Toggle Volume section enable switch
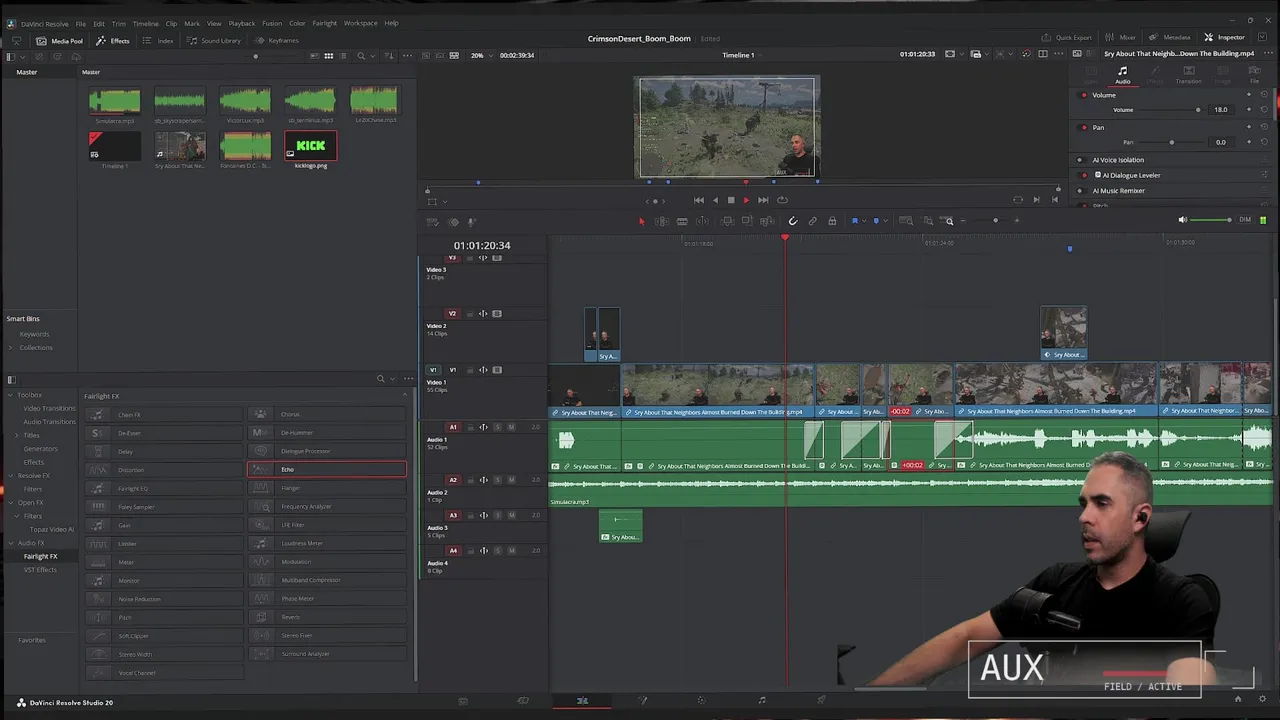This screenshot has height=720, width=1280. coord(1084,95)
